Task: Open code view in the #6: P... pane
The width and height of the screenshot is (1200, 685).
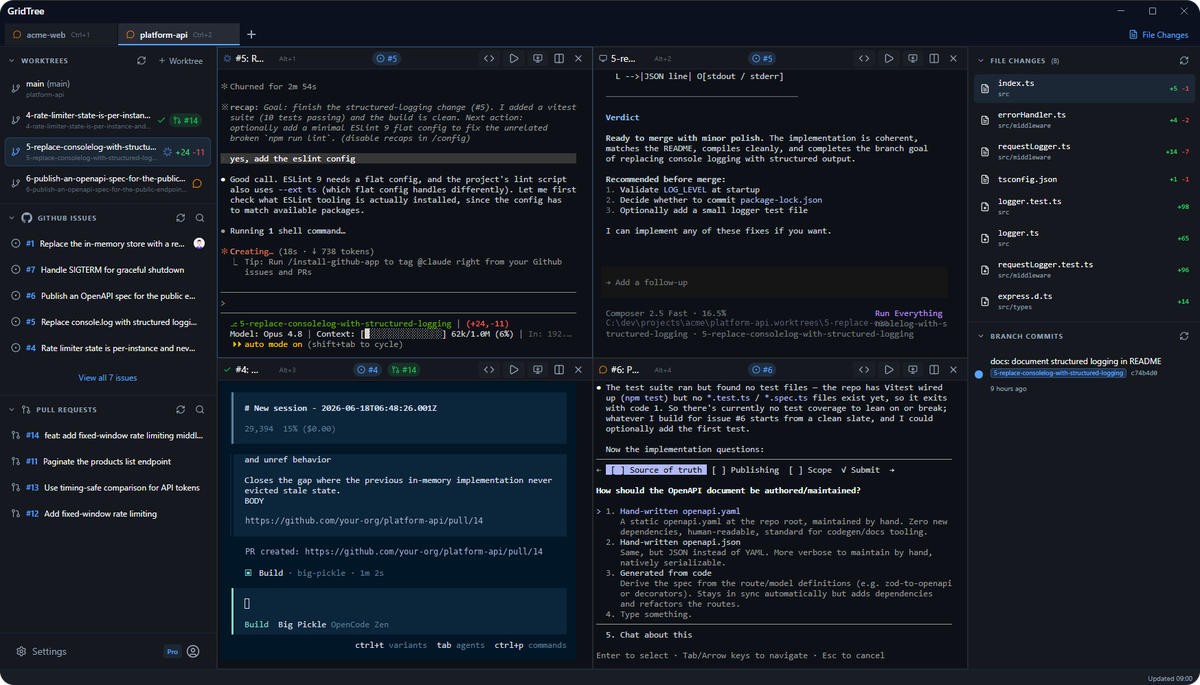Action: tap(864, 370)
